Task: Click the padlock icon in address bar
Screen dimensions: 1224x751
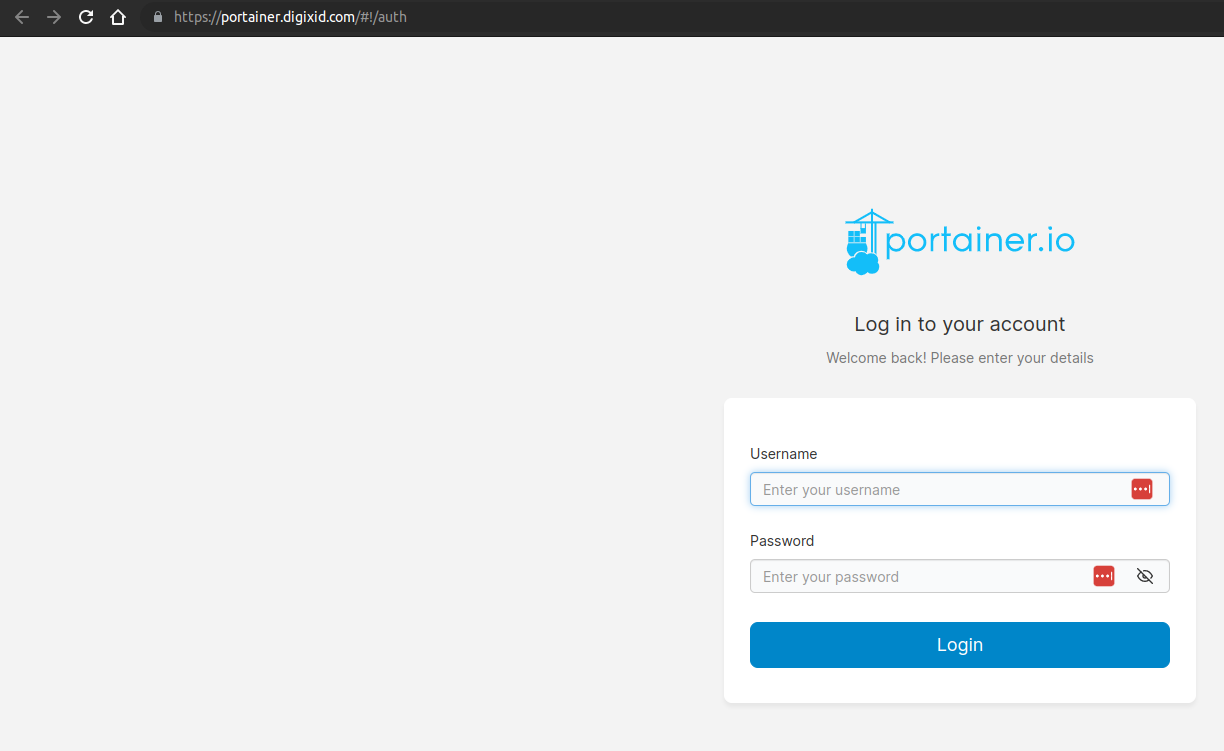Action: [x=157, y=17]
